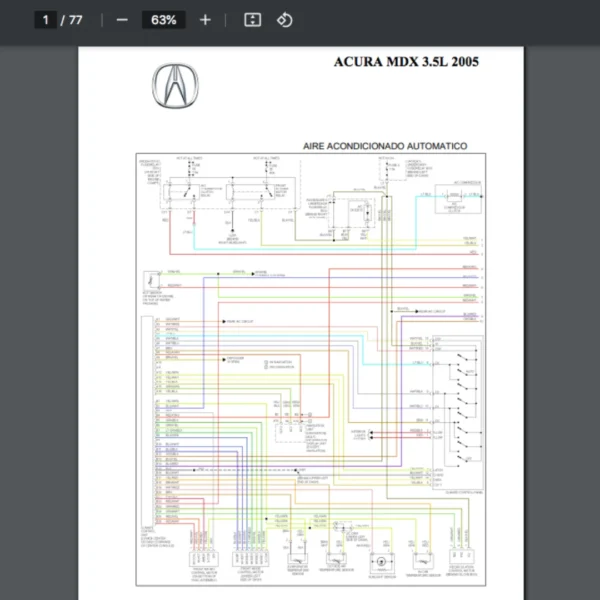Click the 63% zoom level box
Image resolution: width=600 pixels, height=600 pixels.
[163, 20]
